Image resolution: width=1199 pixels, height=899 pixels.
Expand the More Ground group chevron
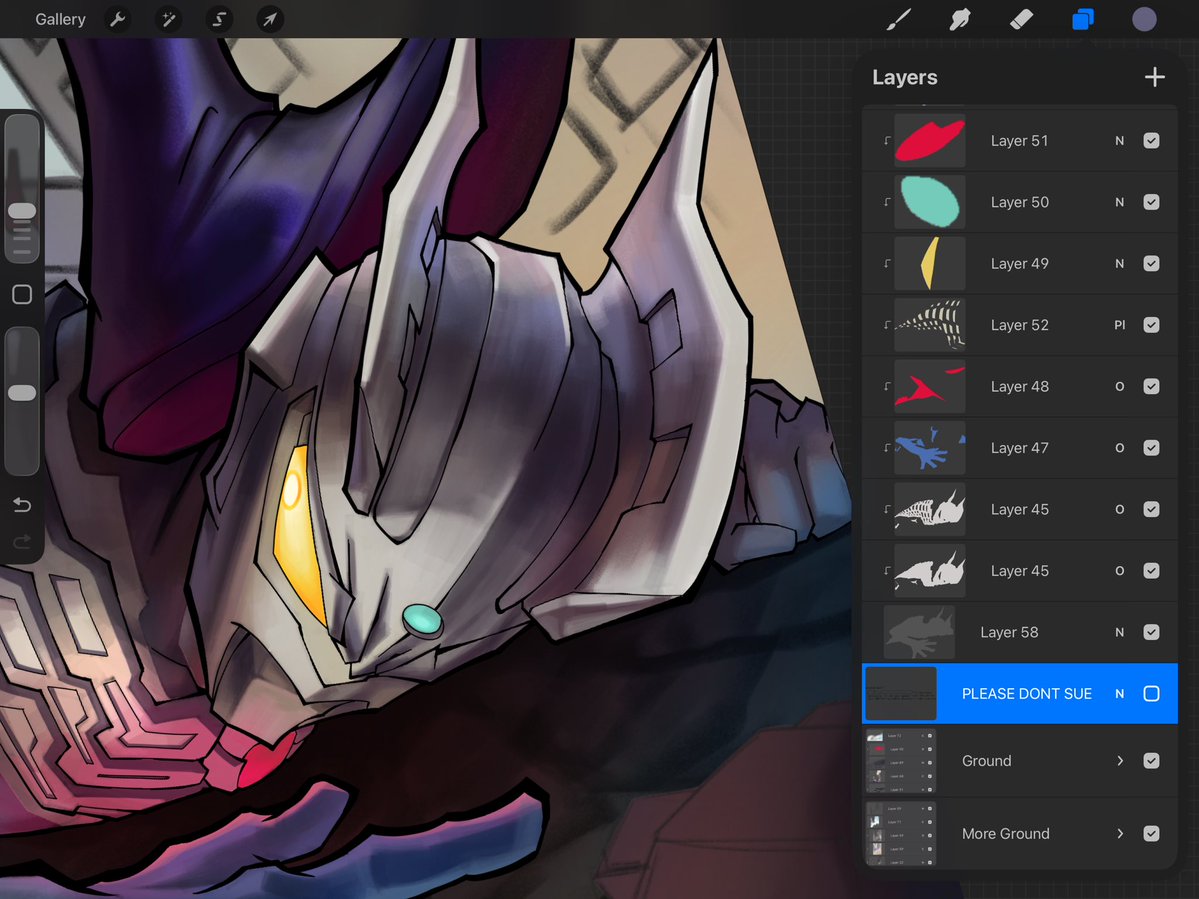pos(1120,833)
